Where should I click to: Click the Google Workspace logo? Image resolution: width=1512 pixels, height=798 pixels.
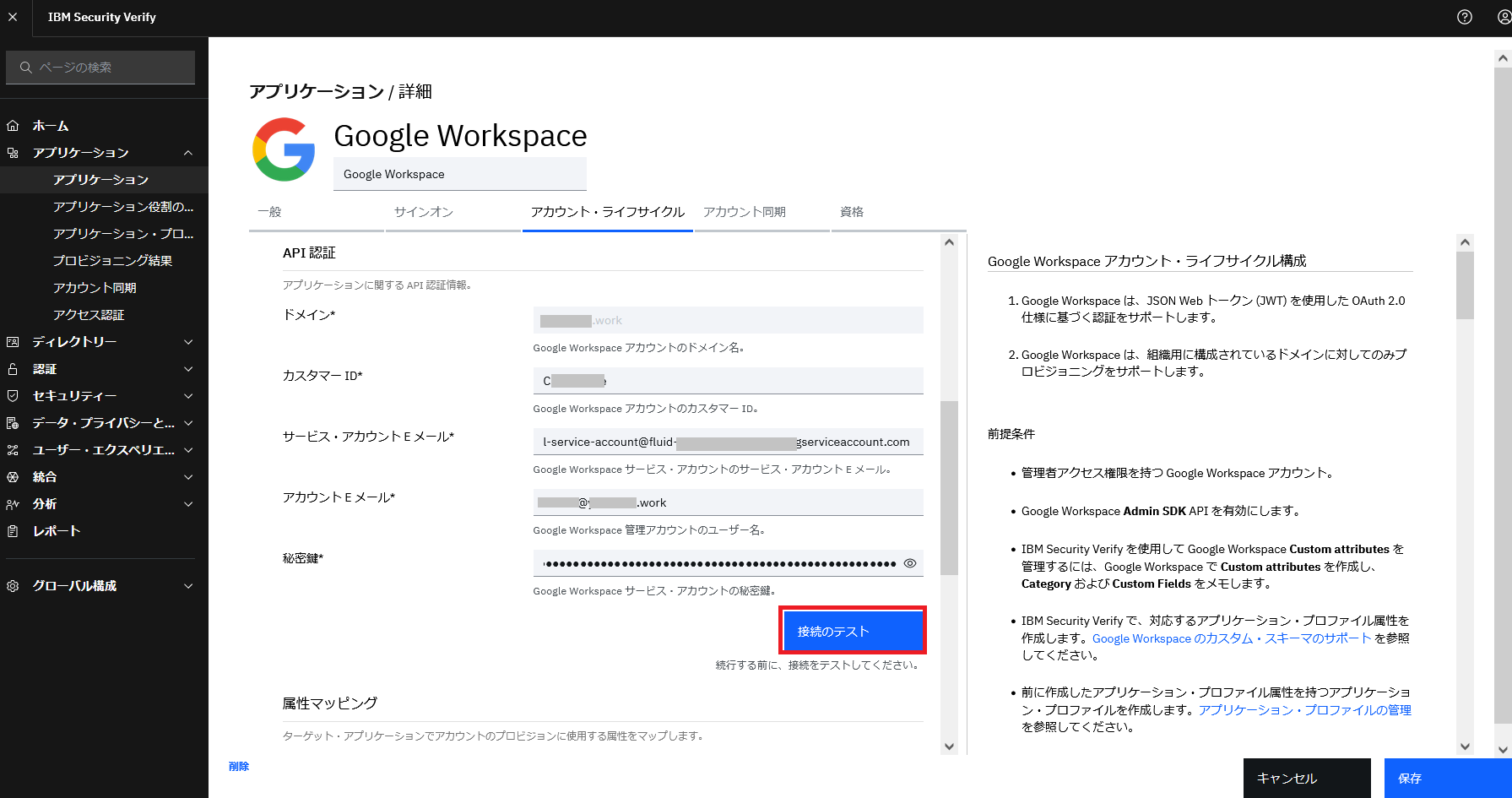284,149
